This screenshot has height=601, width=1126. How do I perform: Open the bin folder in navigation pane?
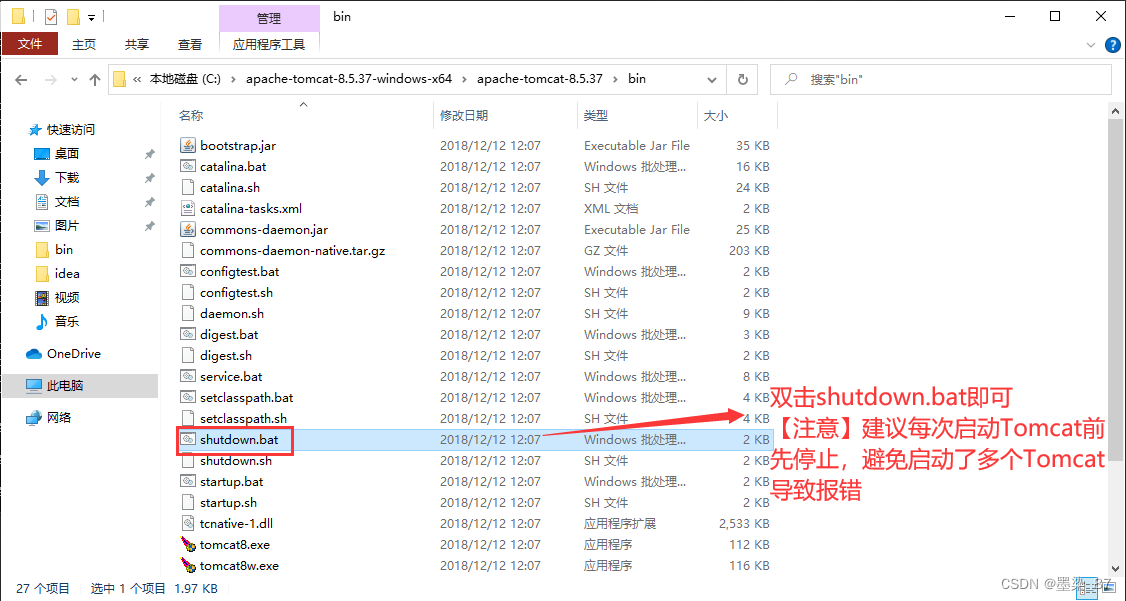coord(63,250)
